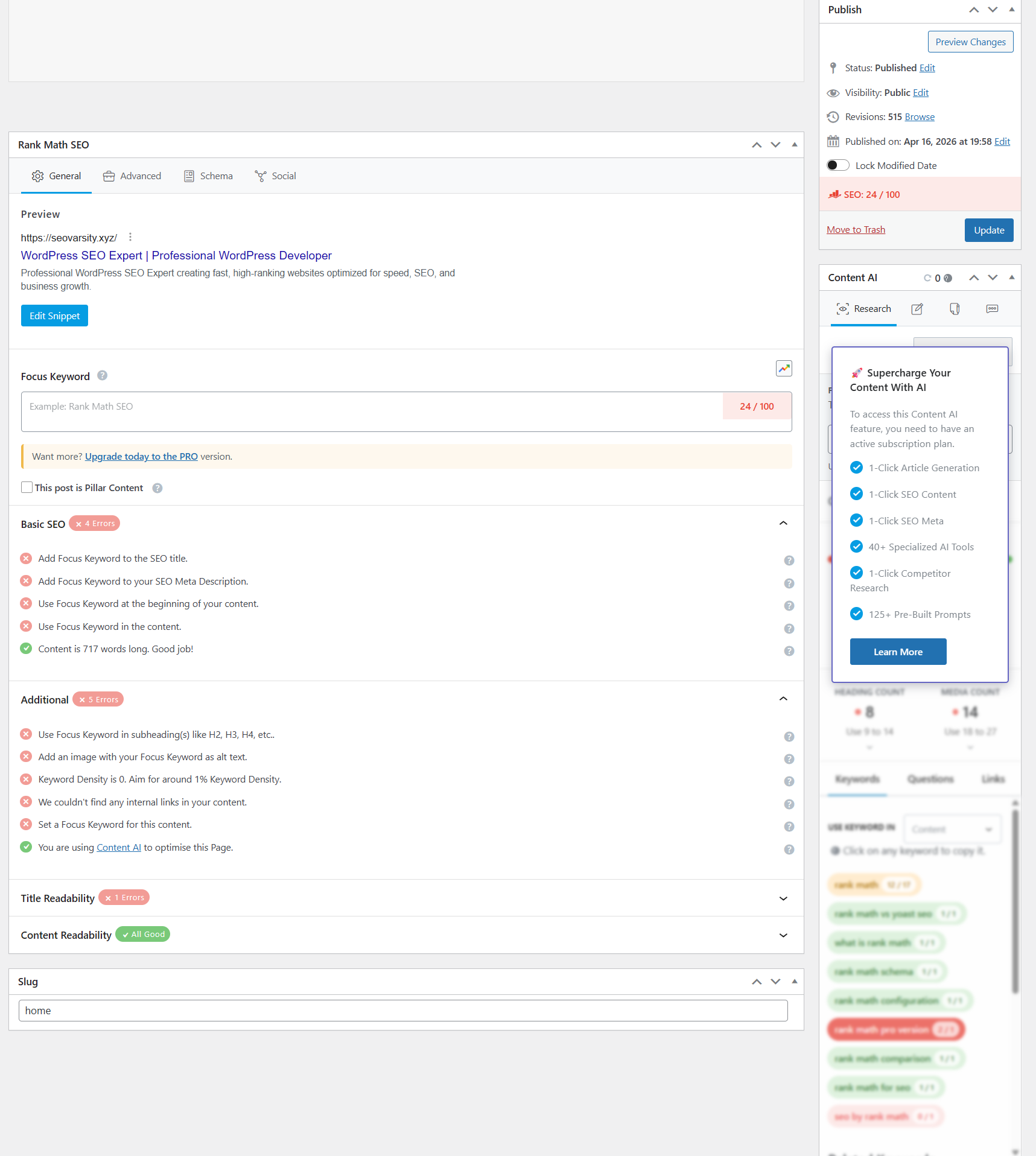The width and height of the screenshot is (1036, 1156).
Task: Check This post is Pillar Content
Action: 27,487
